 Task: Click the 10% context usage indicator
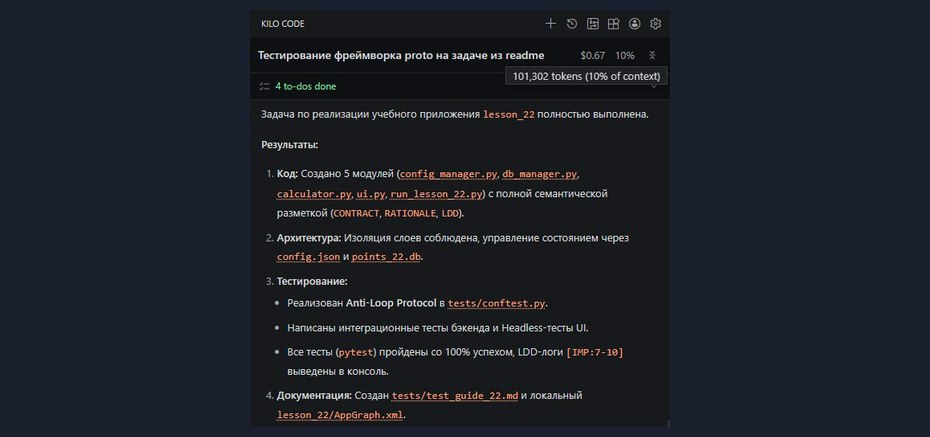625,56
